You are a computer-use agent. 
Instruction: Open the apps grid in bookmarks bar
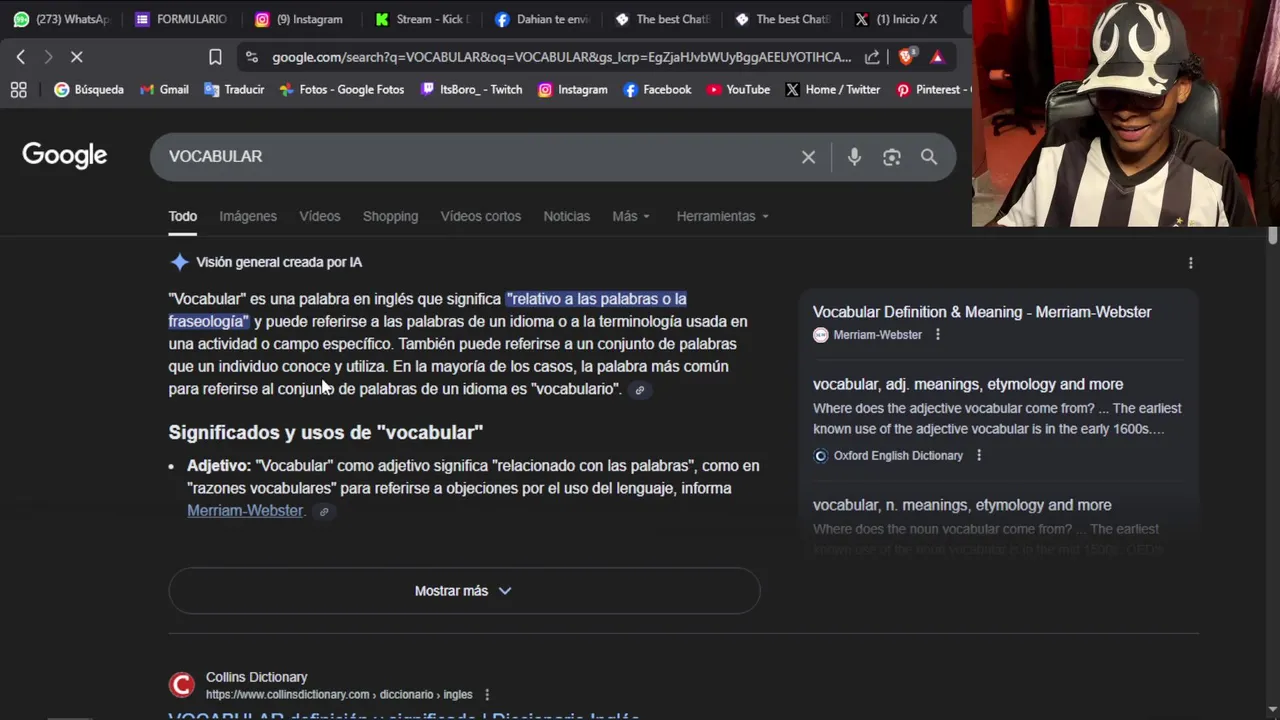point(18,90)
